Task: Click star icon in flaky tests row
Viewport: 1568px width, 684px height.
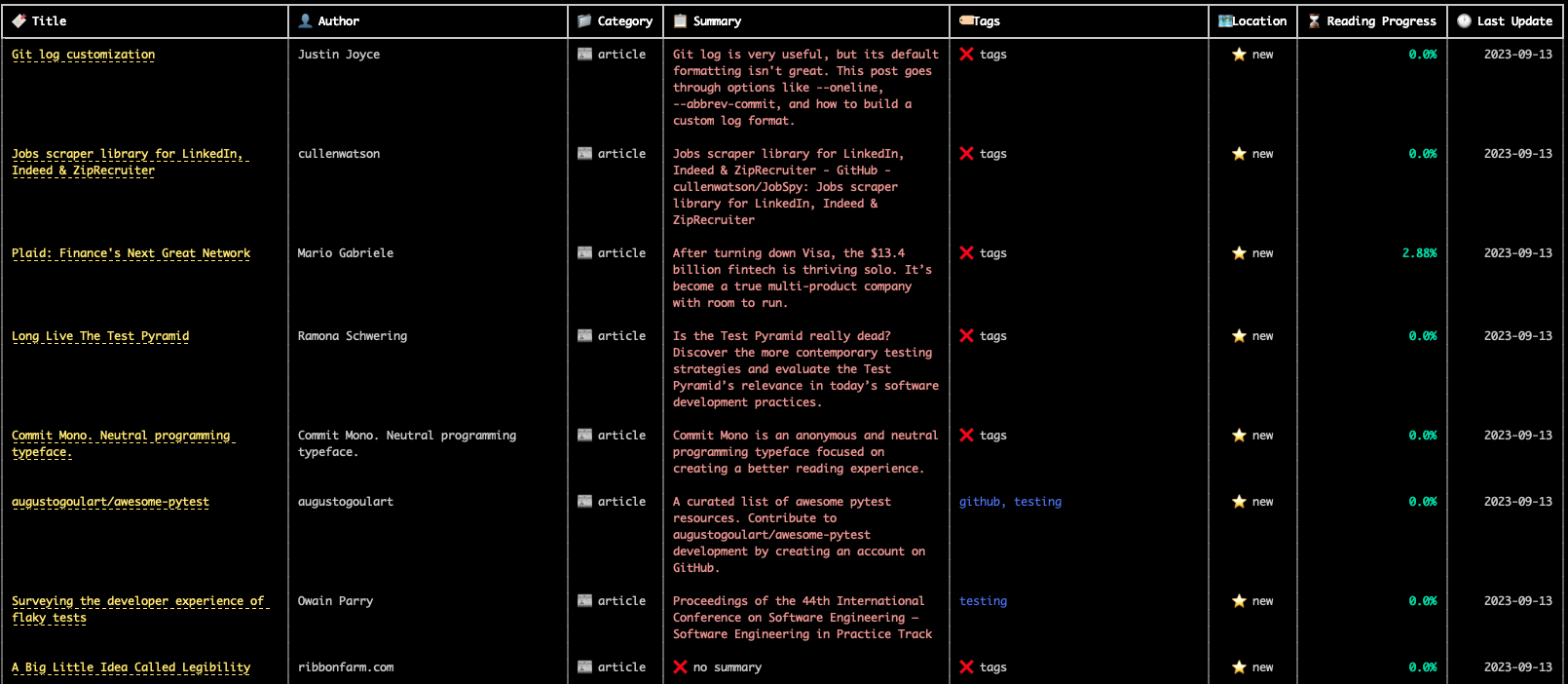Action: [1239, 601]
